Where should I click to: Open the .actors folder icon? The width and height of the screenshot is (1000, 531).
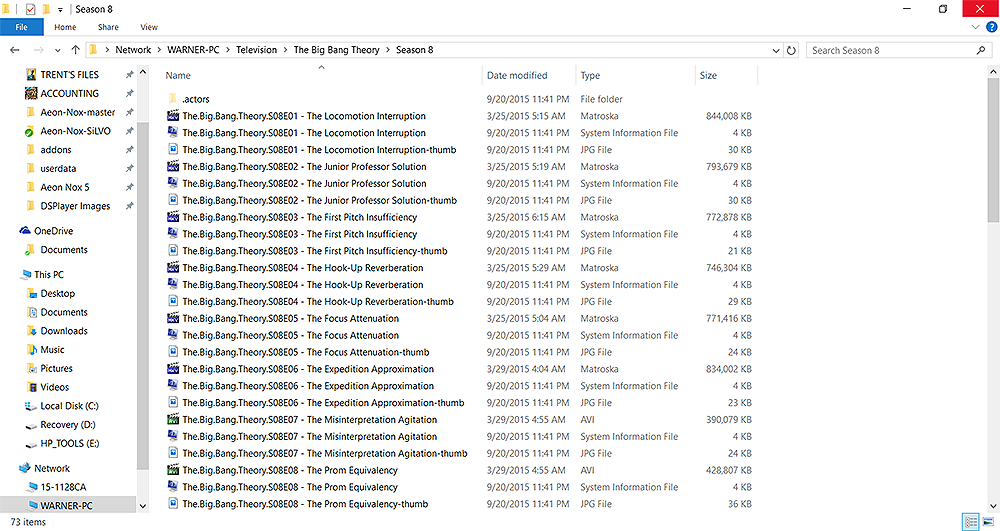click(x=172, y=99)
